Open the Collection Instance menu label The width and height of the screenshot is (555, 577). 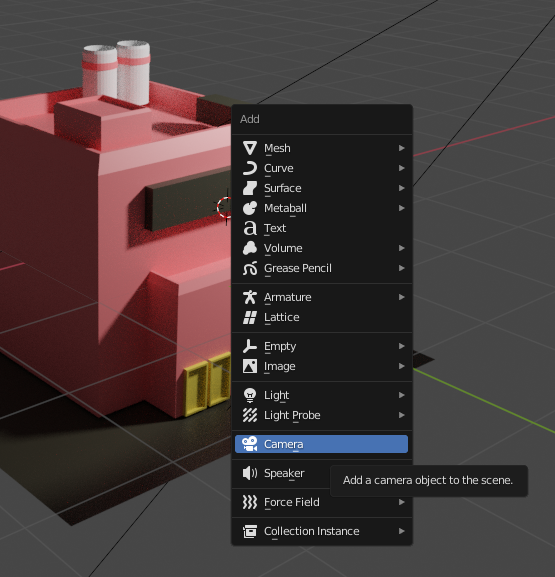tap(311, 531)
